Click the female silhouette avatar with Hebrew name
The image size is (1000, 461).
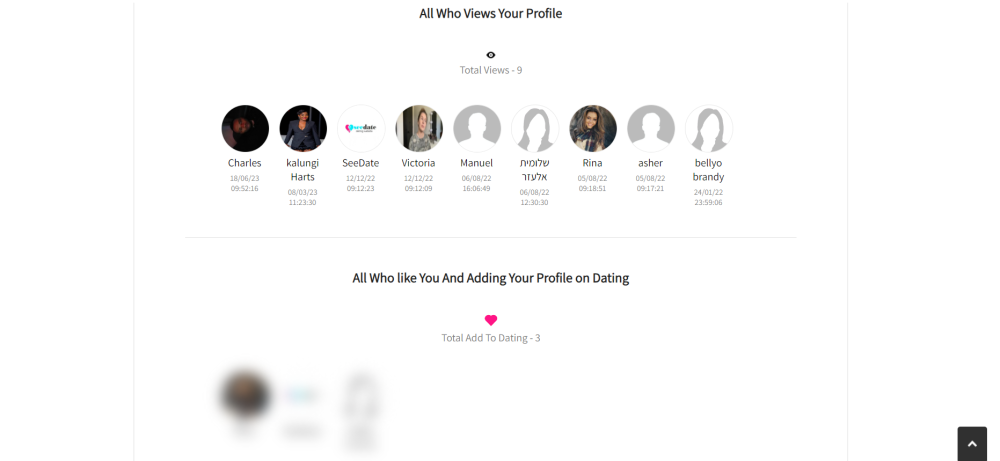click(x=535, y=128)
